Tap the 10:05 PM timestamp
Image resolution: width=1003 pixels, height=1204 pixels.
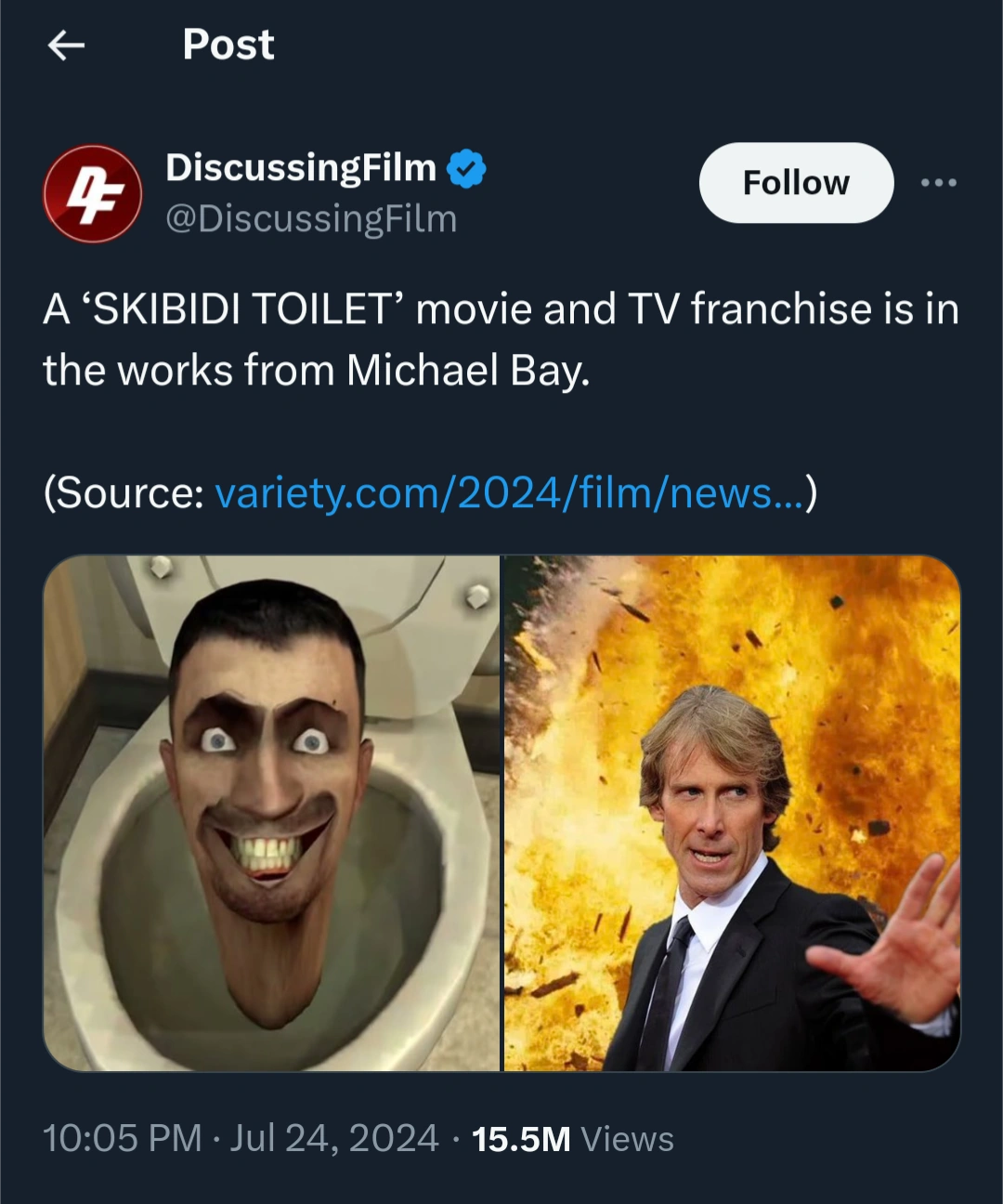[x=122, y=1138]
